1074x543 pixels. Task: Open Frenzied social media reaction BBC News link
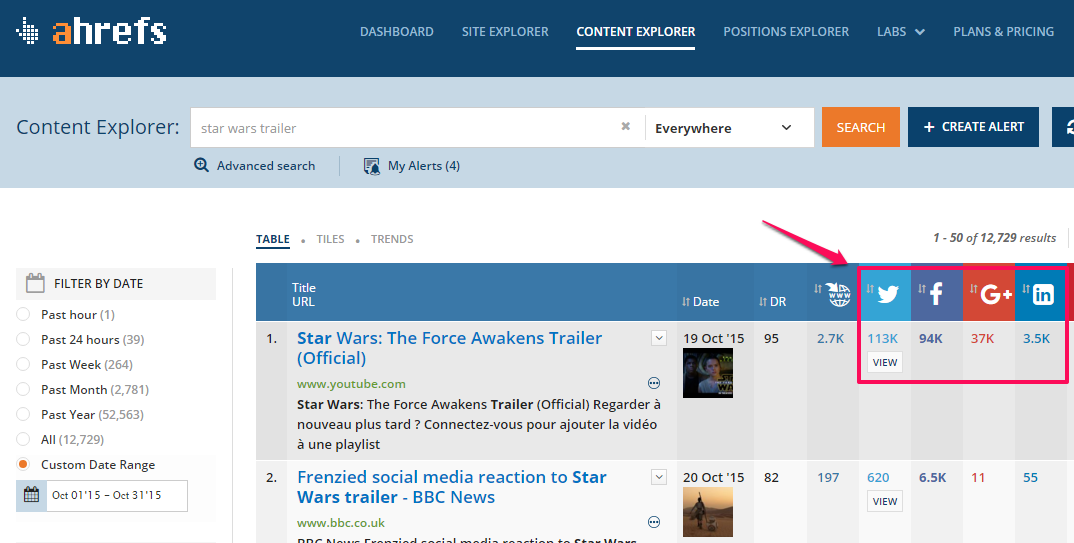point(452,487)
